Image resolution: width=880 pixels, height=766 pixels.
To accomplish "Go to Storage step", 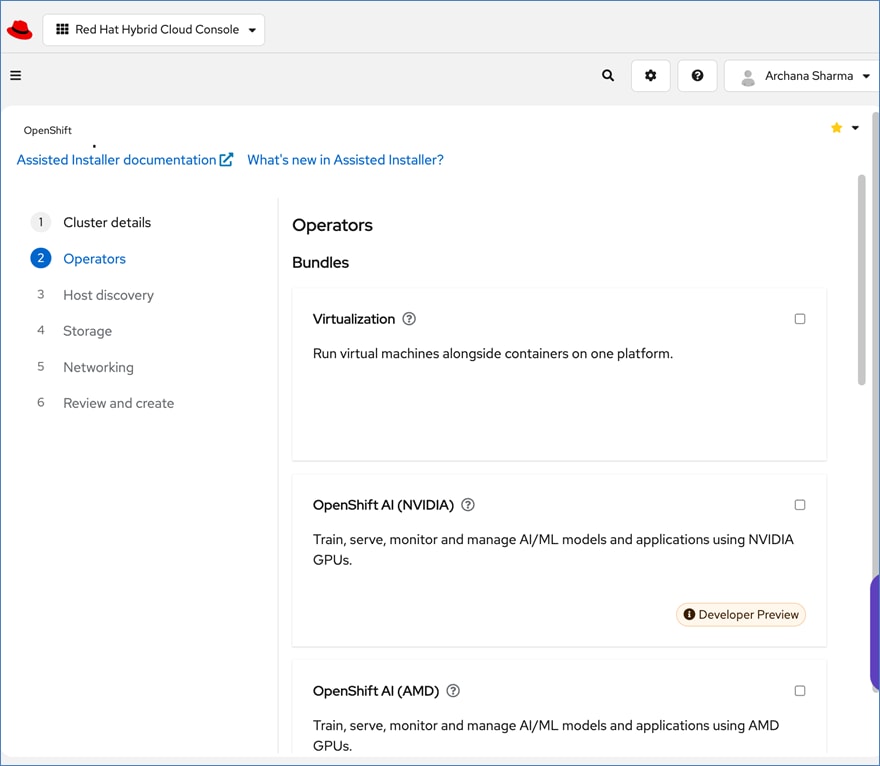I will click(x=87, y=331).
